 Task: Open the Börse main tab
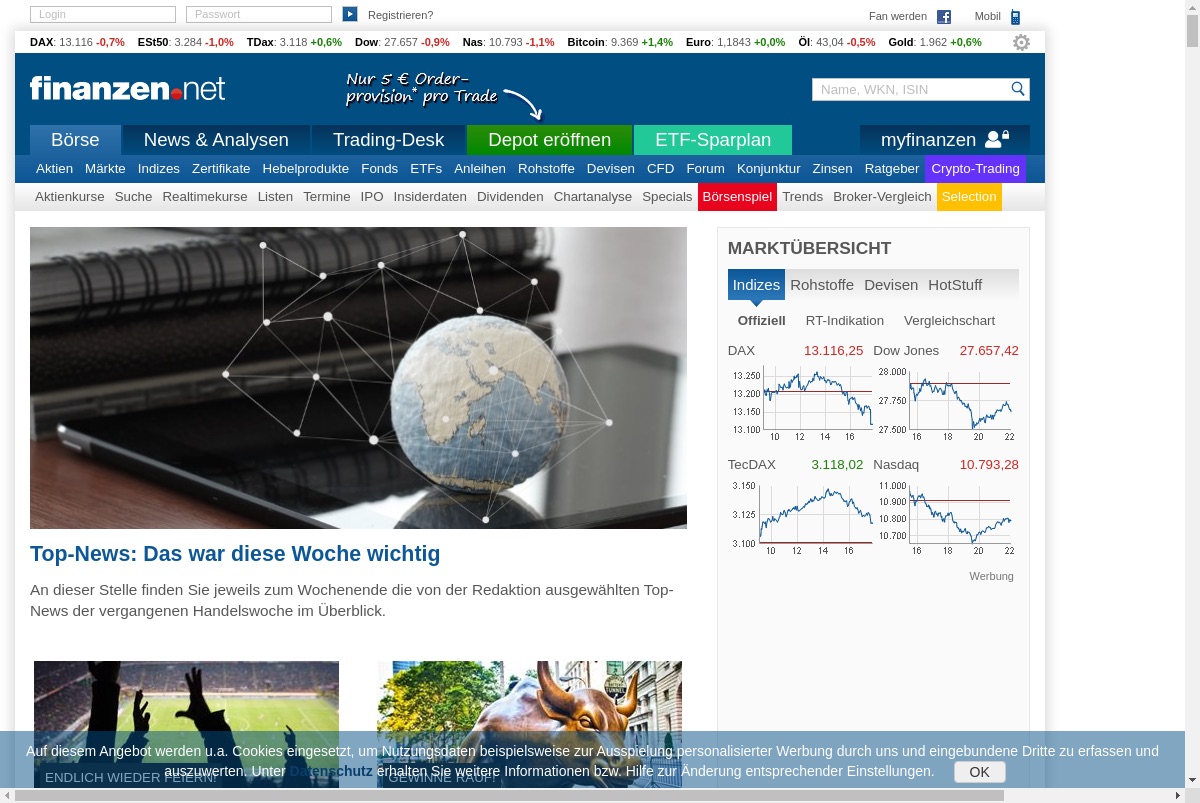tap(75, 140)
